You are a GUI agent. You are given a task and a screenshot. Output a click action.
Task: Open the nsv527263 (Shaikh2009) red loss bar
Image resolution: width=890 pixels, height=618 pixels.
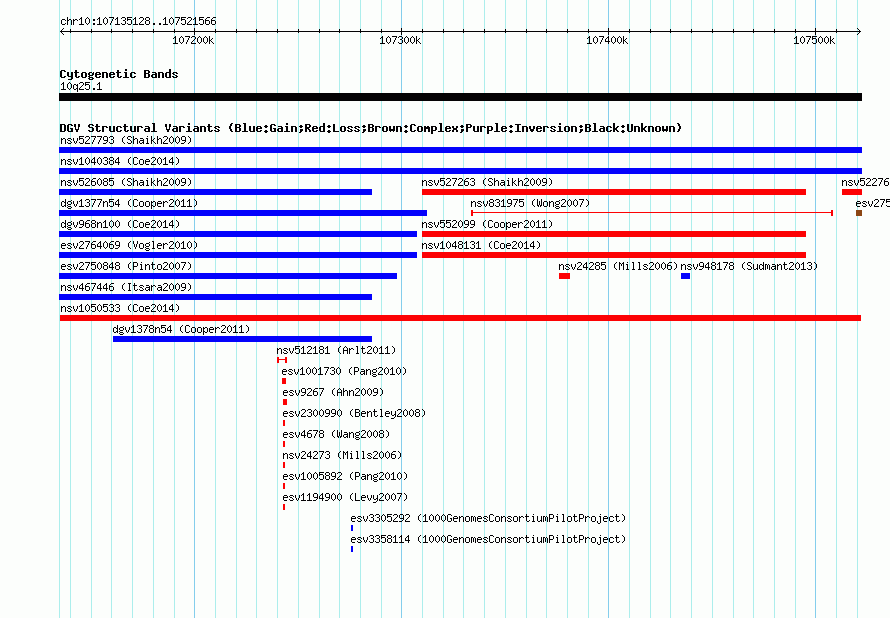[614, 192]
